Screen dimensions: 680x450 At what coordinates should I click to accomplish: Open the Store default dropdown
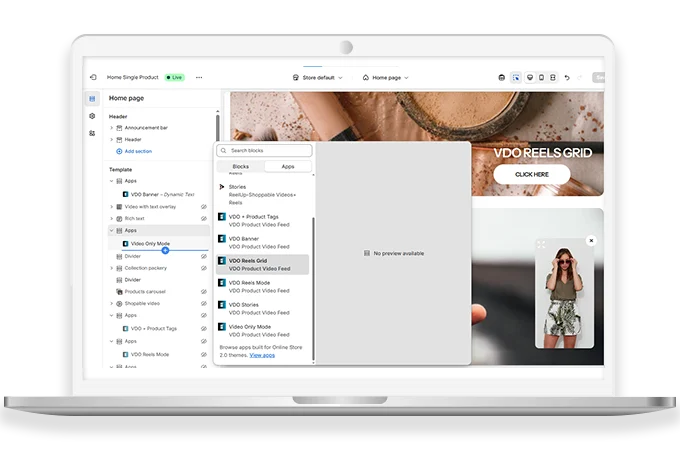(x=317, y=77)
